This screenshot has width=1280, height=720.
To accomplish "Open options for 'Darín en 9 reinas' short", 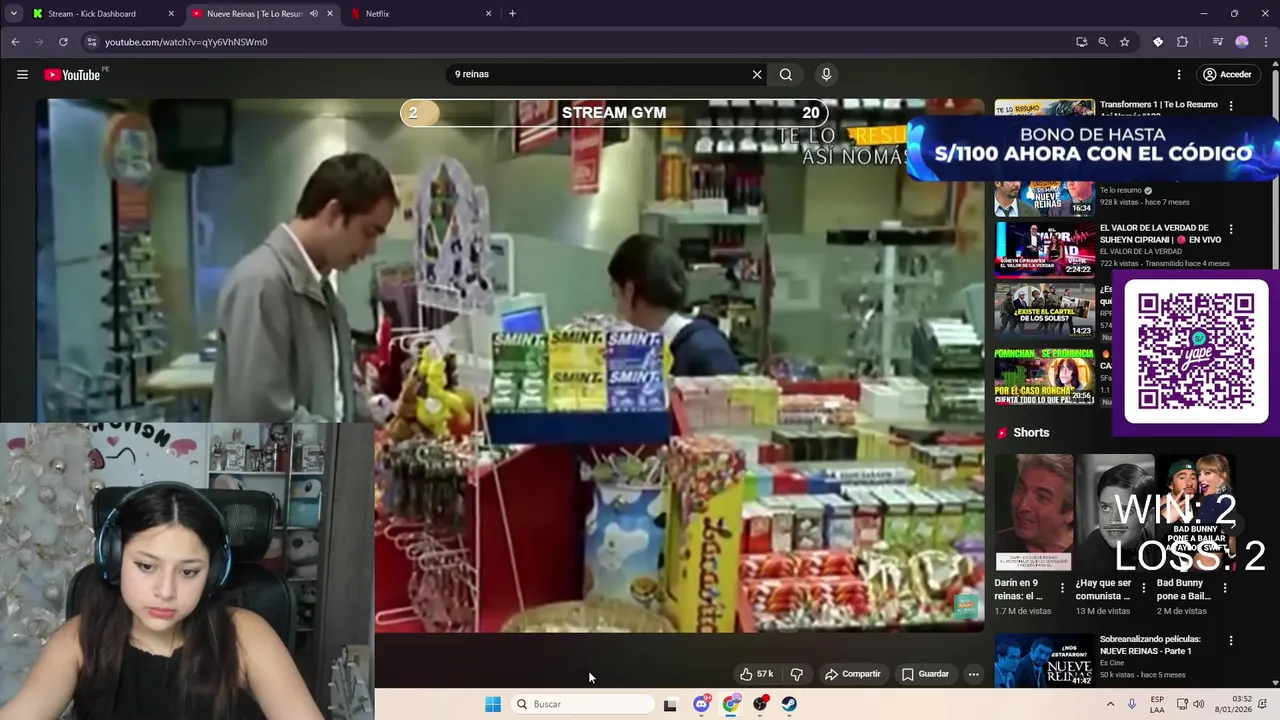I will 1062,588.
